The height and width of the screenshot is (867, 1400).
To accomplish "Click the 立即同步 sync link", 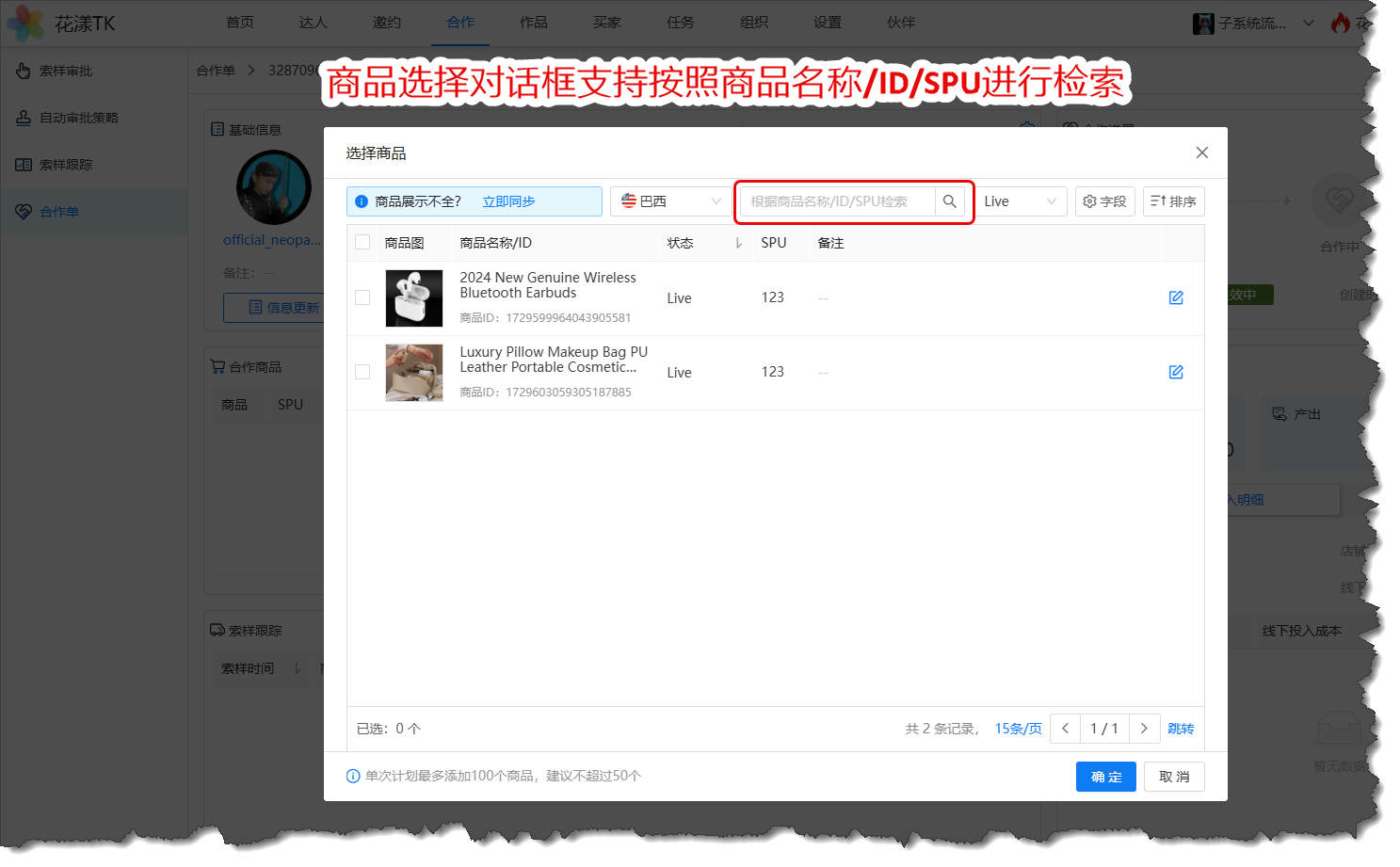I will tap(508, 201).
